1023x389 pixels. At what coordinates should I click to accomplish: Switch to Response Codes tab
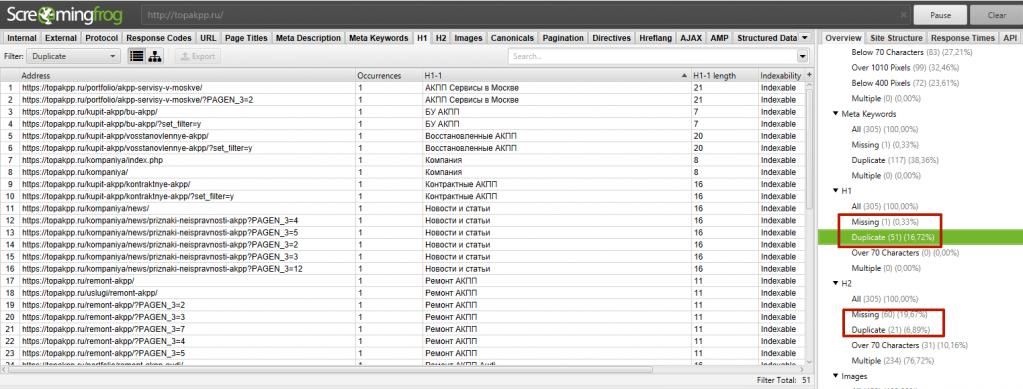159,38
